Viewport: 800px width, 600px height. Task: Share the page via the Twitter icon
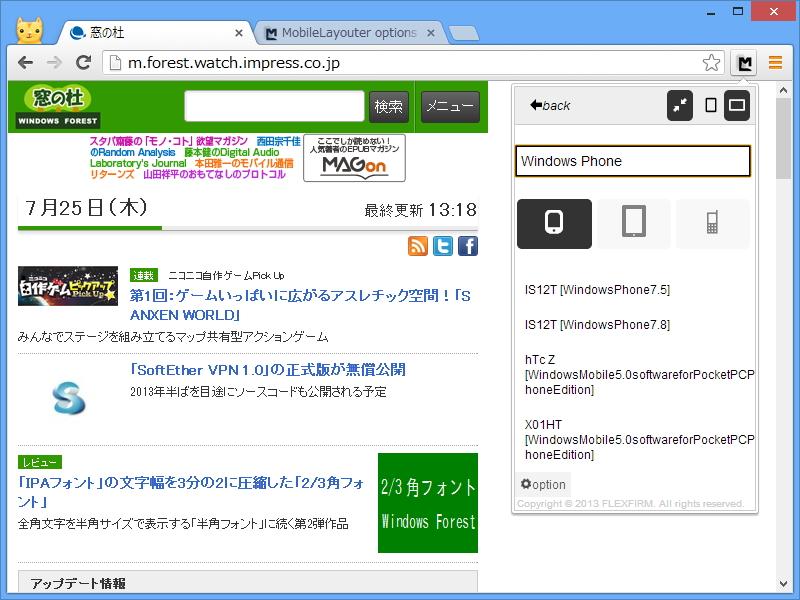pyautogui.click(x=443, y=246)
